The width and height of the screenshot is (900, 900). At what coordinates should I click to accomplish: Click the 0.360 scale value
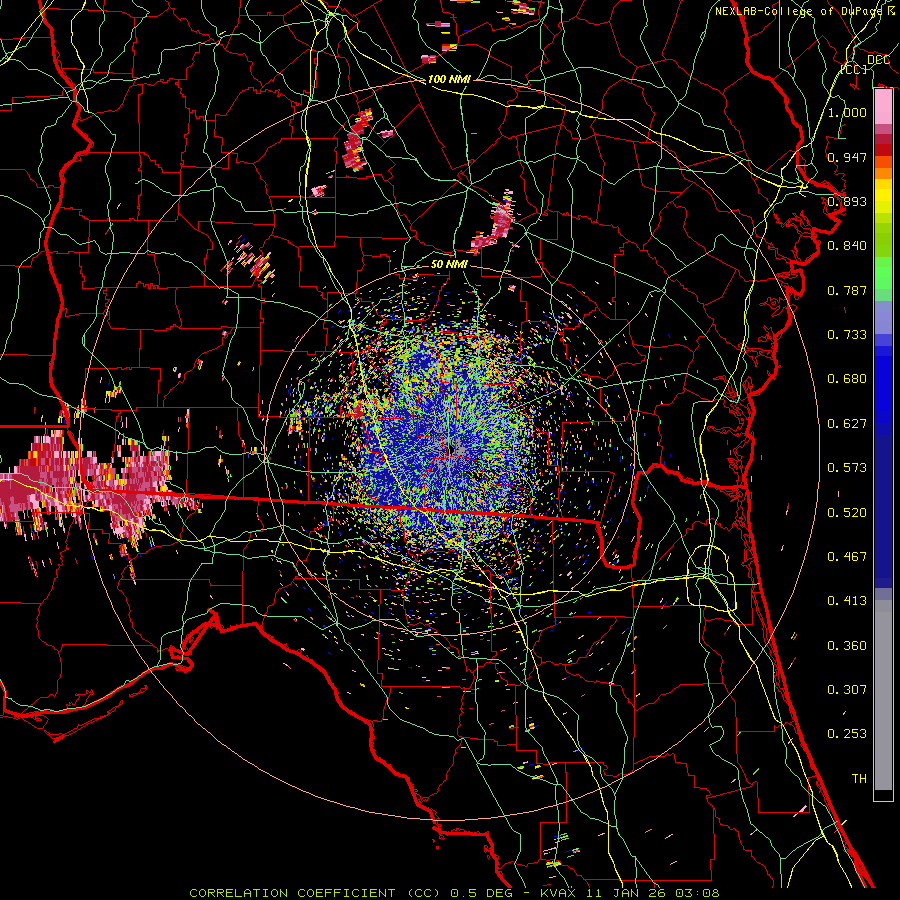point(847,646)
